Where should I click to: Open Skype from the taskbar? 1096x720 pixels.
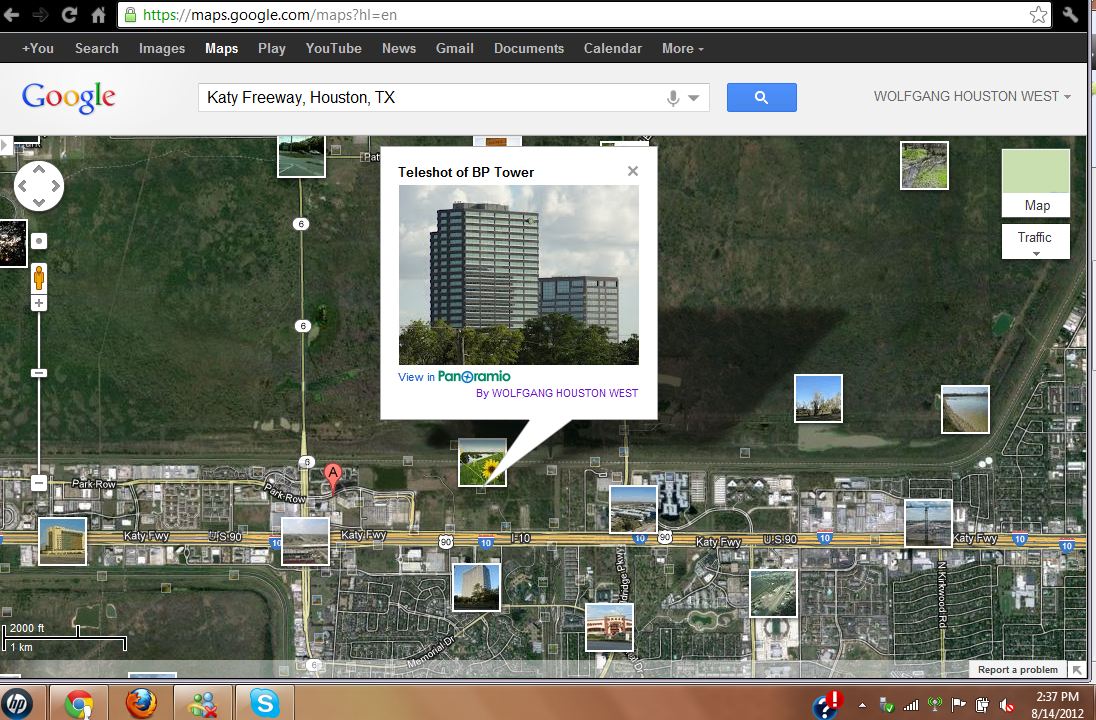tap(265, 703)
